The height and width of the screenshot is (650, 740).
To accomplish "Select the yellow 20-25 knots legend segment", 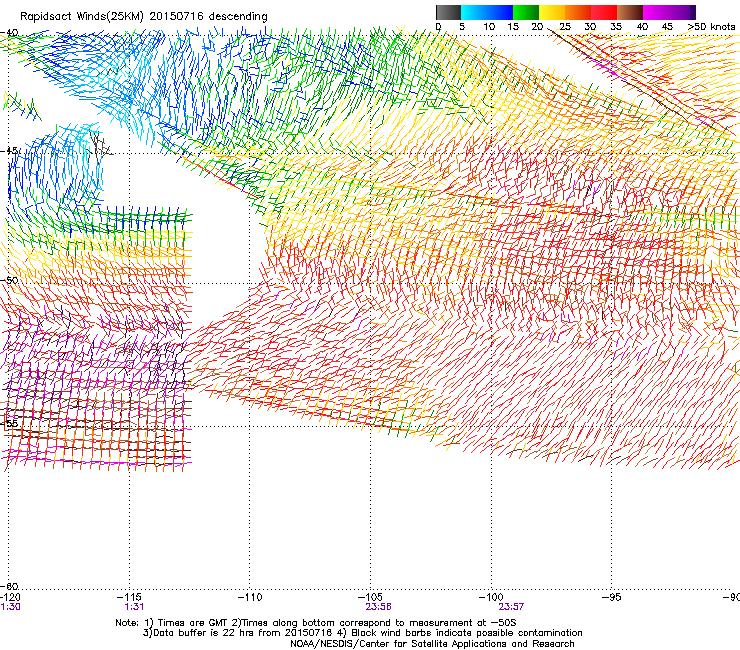I will [552, 12].
